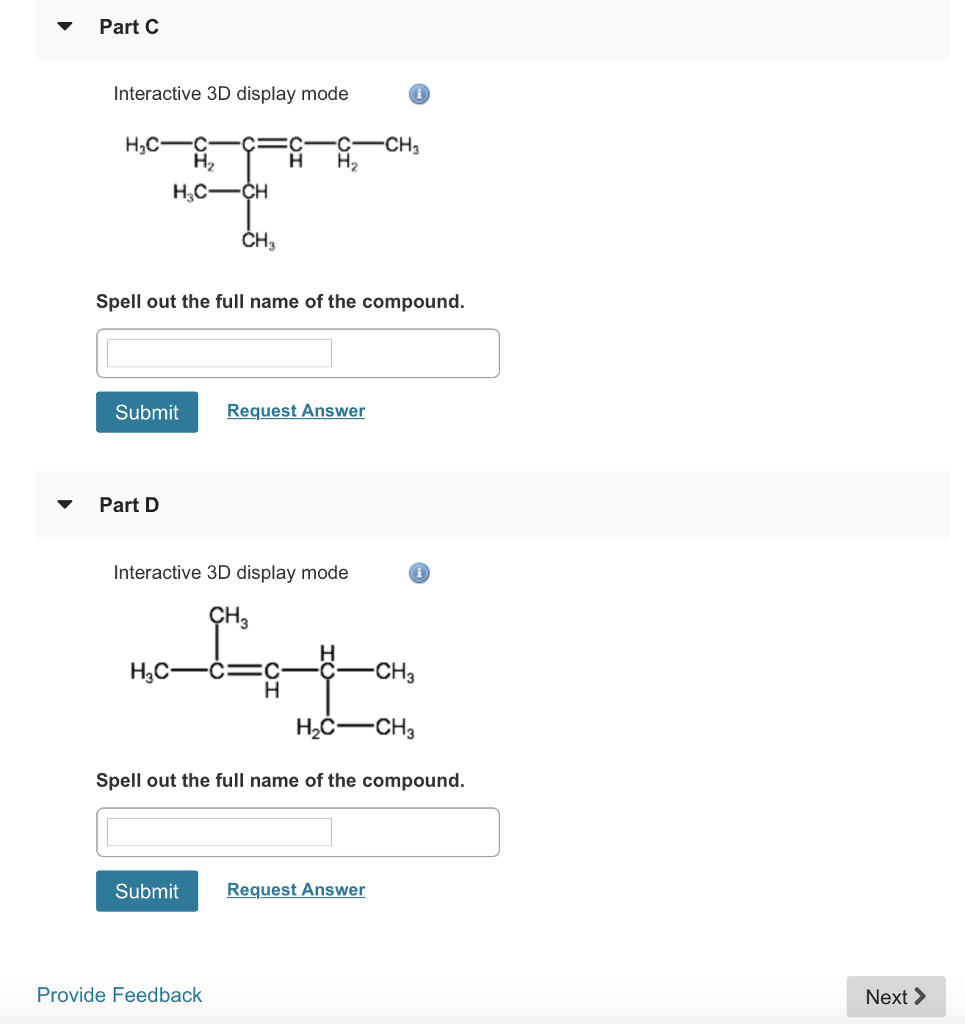Select the Interactive 3D display mode for Part C
965x1024 pixels.
(x=230, y=93)
